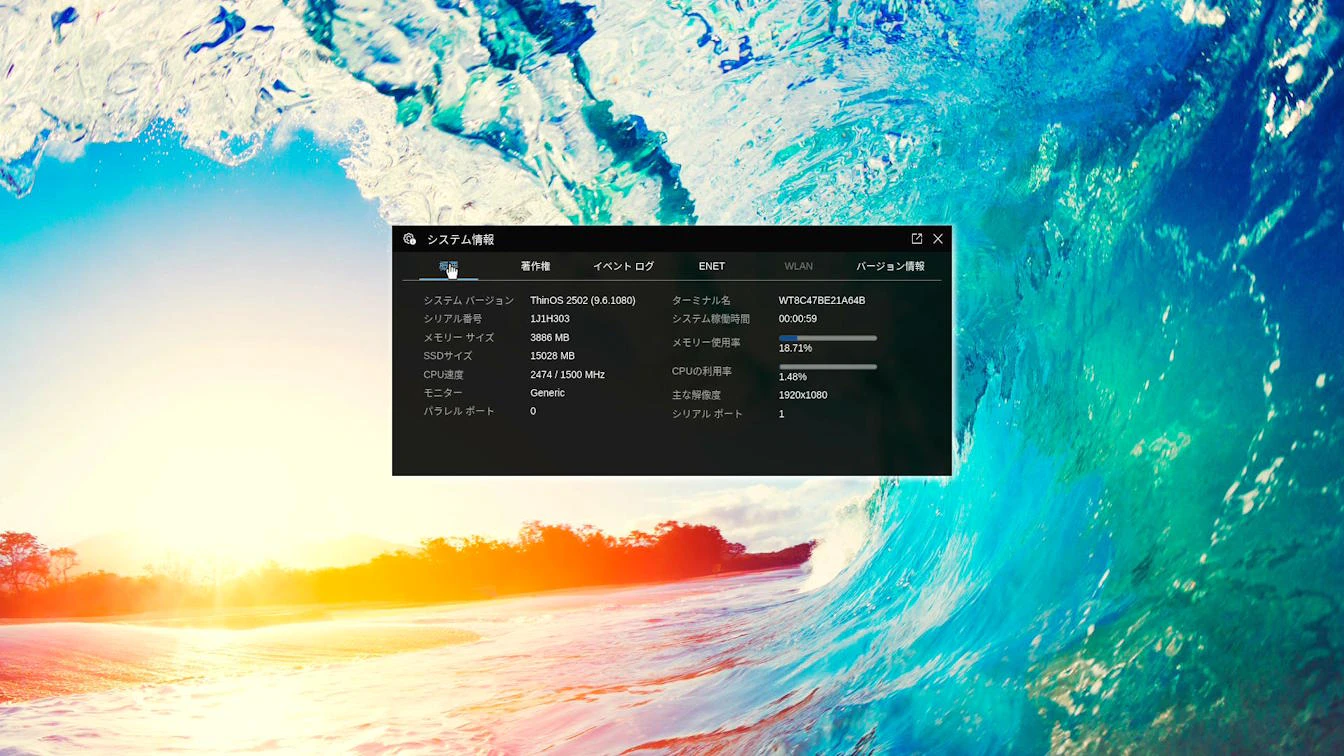Click the メモリー サイズ label
Image resolution: width=1344 pixels, height=756 pixels.
(x=458, y=338)
